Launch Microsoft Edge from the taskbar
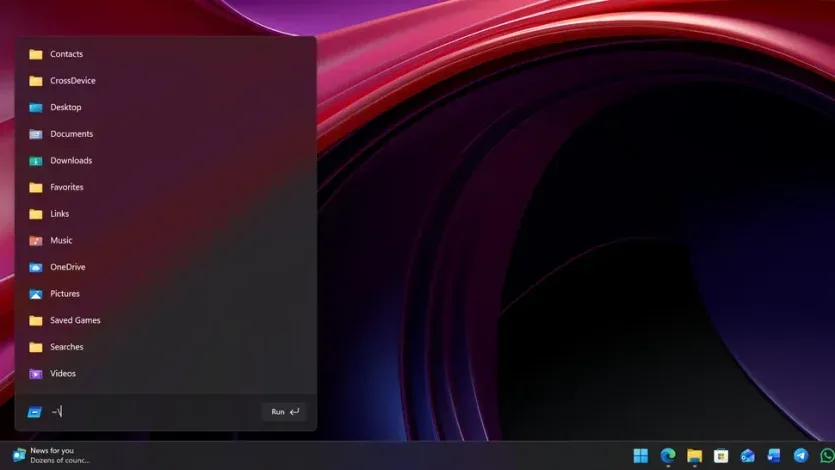This screenshot has height=470, width=835. [x=668, y=456]
